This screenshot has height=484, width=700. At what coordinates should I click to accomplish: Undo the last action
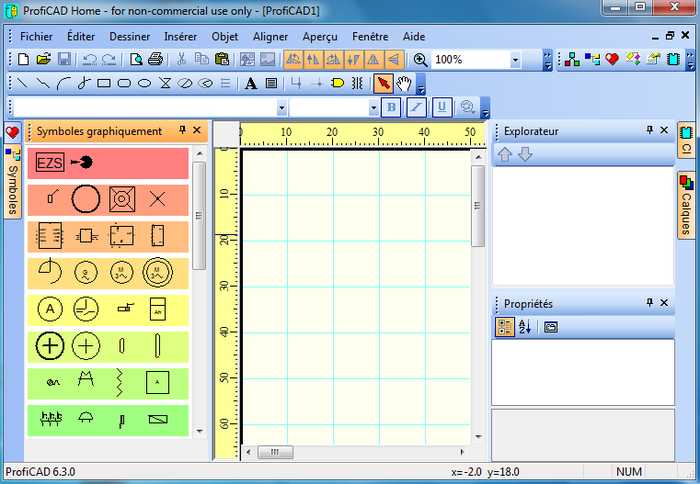[x=90, y=59]
